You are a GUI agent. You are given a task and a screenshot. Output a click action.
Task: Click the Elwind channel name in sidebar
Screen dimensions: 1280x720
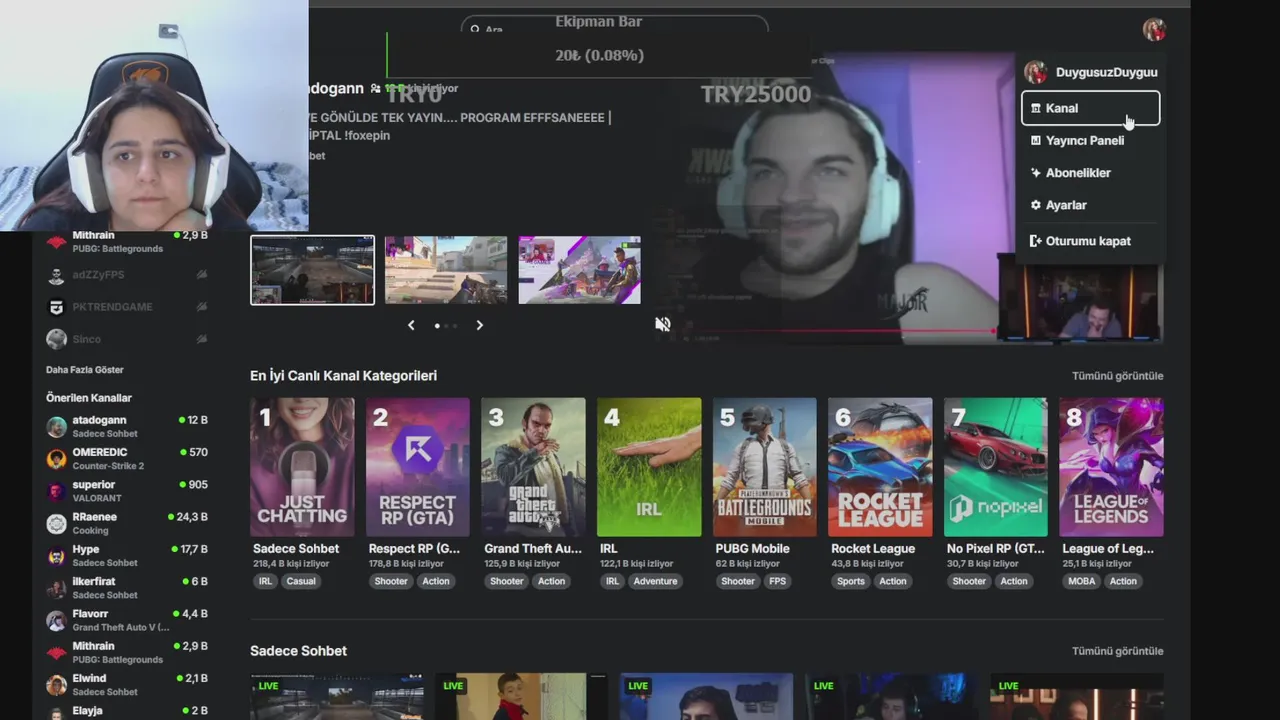(x=90, y=678)
